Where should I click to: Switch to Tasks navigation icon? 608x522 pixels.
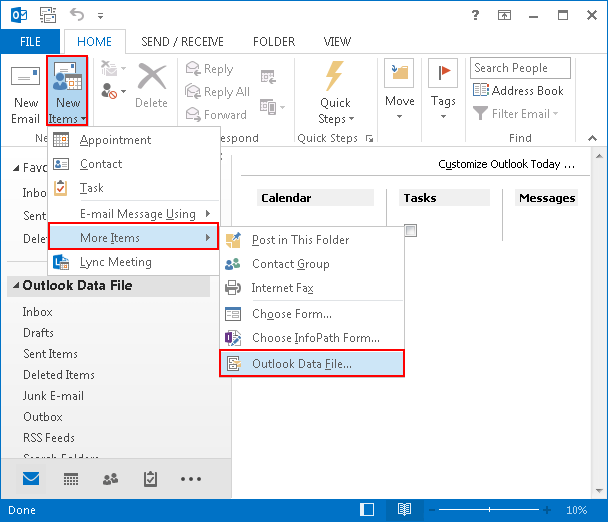[x=150, y=479]
